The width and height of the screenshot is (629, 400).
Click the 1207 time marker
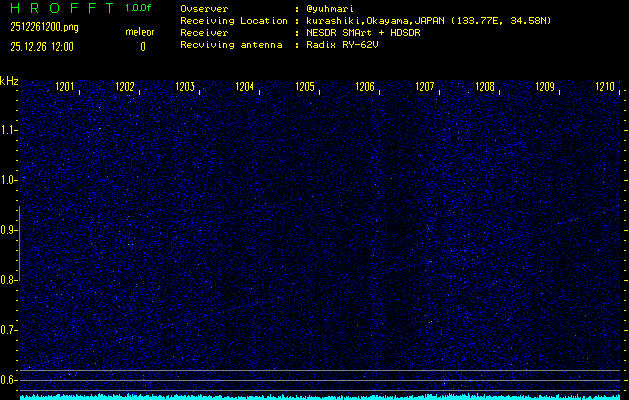coord(425,87)
